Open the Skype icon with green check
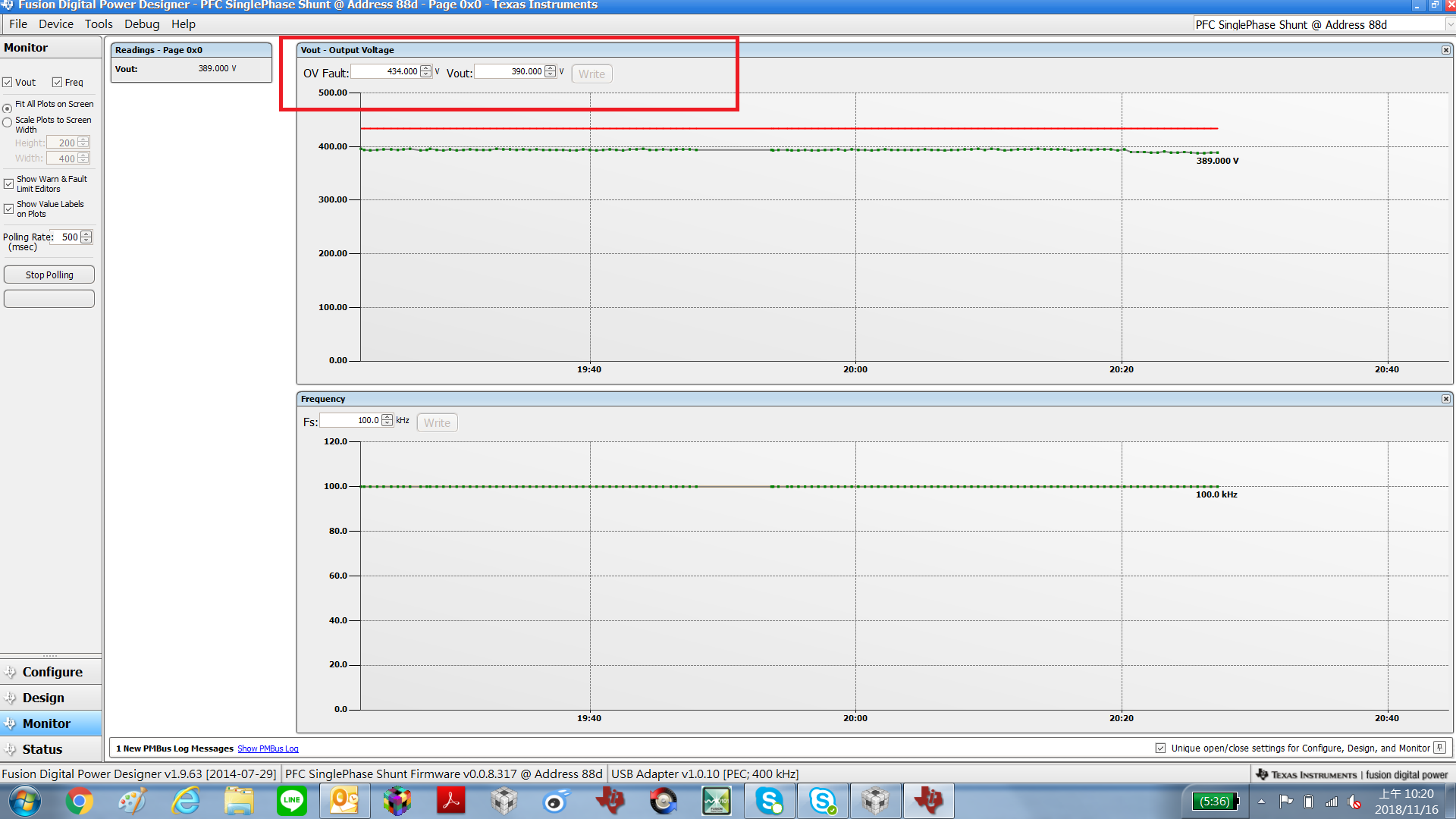 tap(823, 802)
